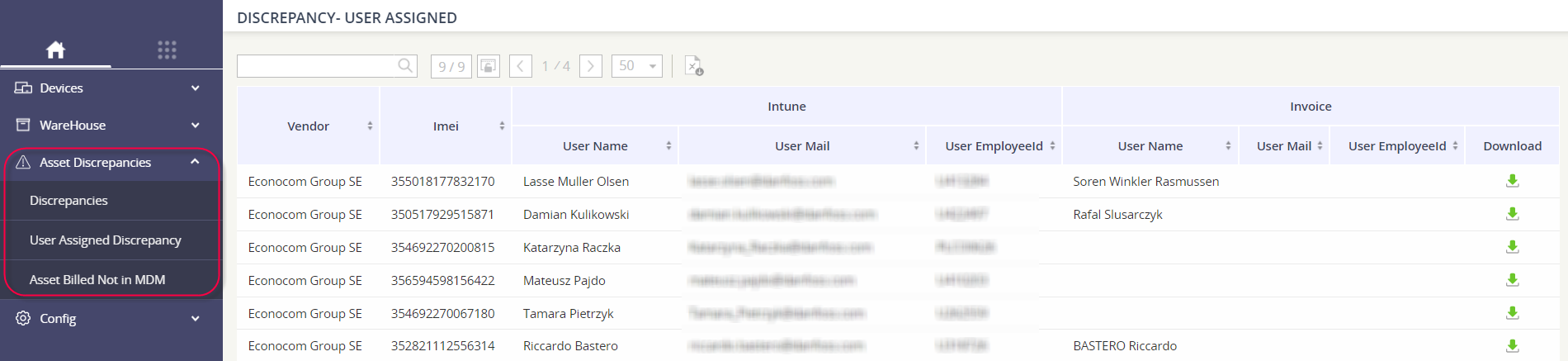Screen dimensions: 1568x361
Task: Go to the next page arrow
Action: point(591,66)
